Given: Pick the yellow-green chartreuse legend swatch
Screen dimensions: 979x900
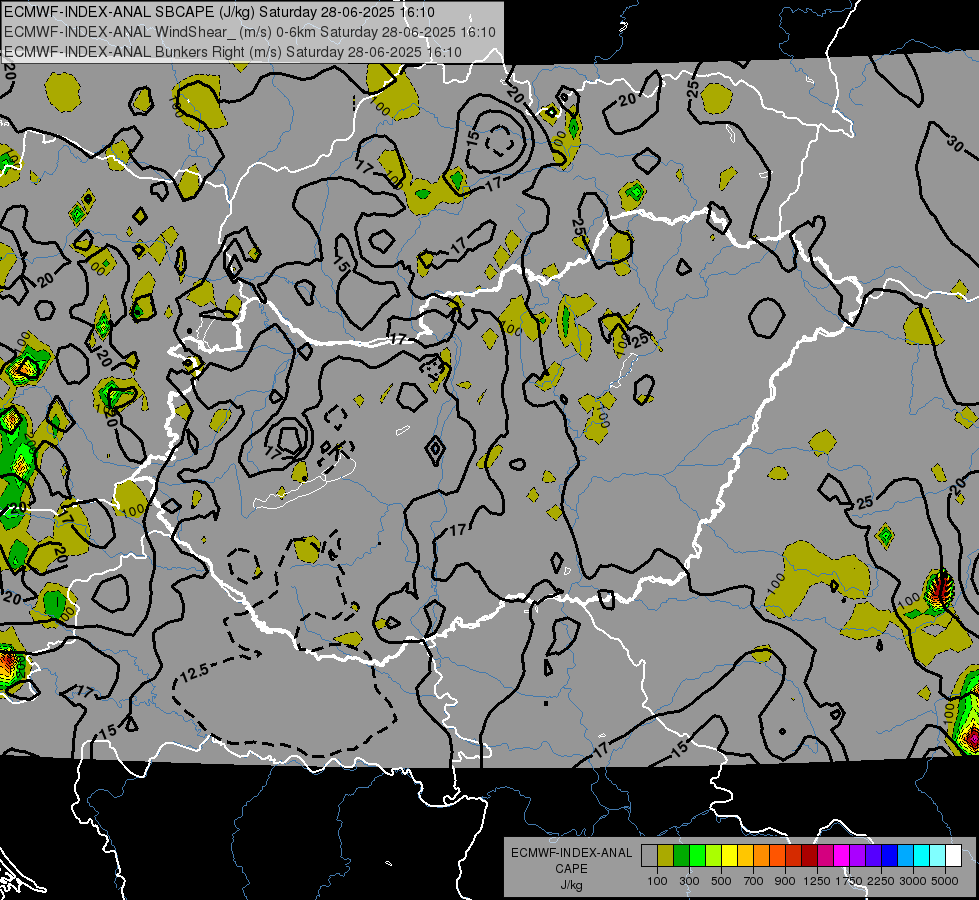Looking at the screenshot, I should coord(714,856).
